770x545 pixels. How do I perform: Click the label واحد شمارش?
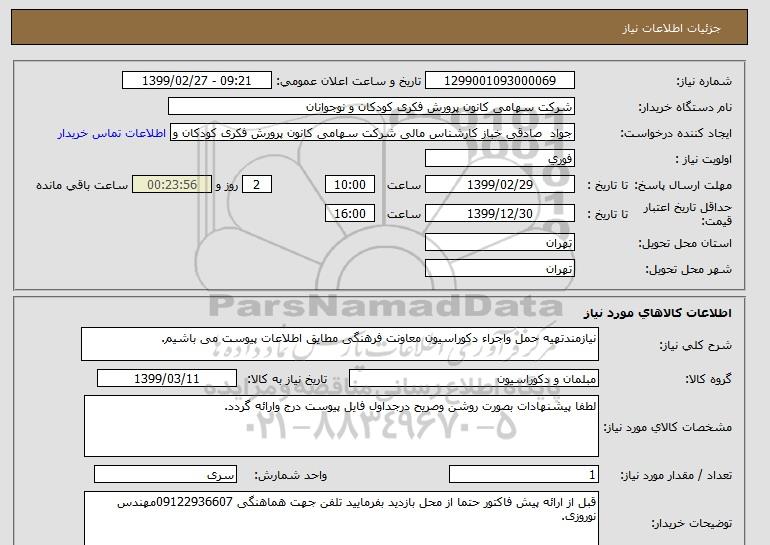(x=291, y=475)
